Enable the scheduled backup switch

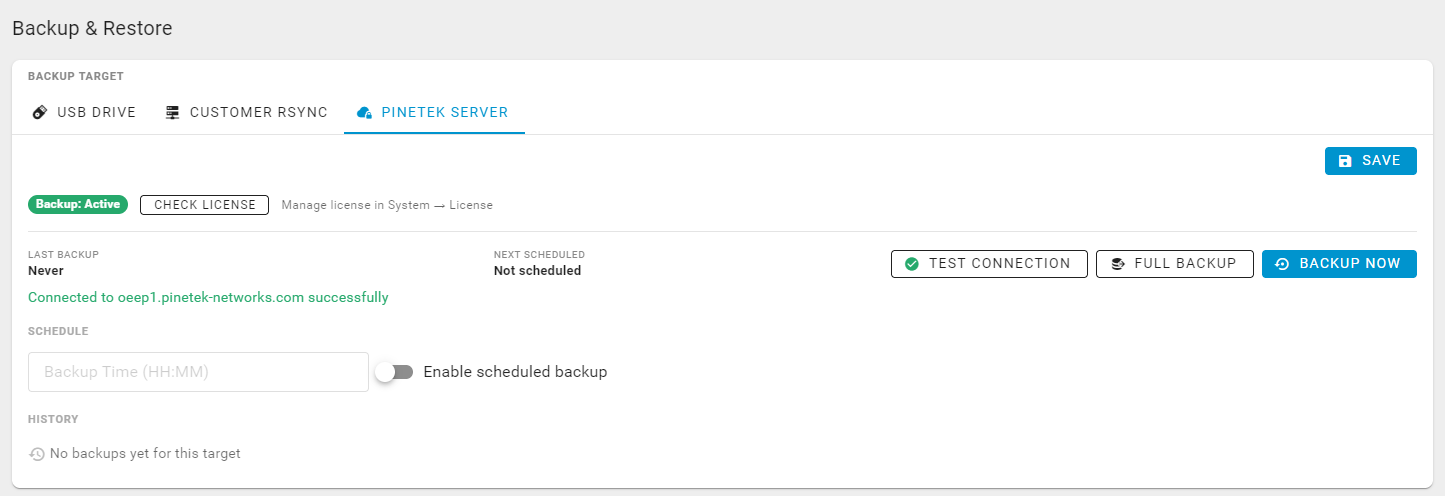(394, 372)
